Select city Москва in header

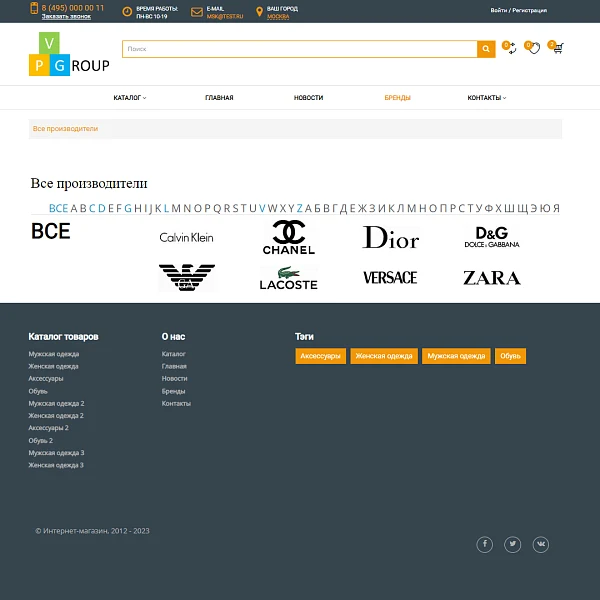click(278, 16)
